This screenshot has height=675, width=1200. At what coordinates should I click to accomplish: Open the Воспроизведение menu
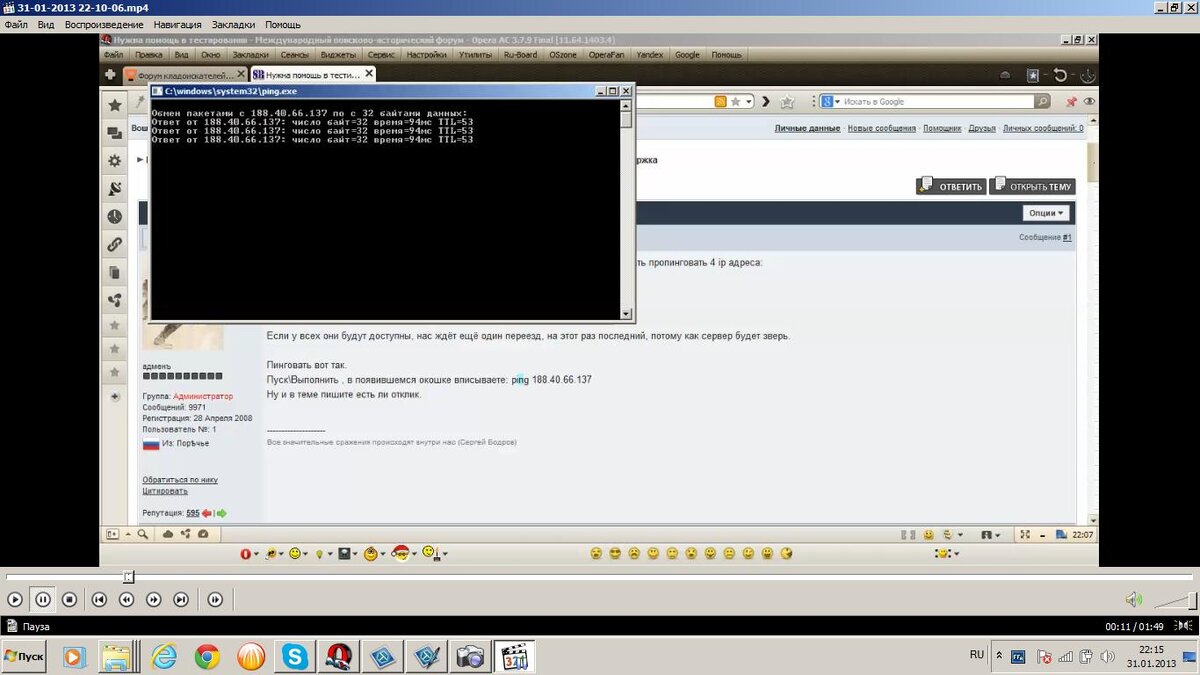click(104, 24)
